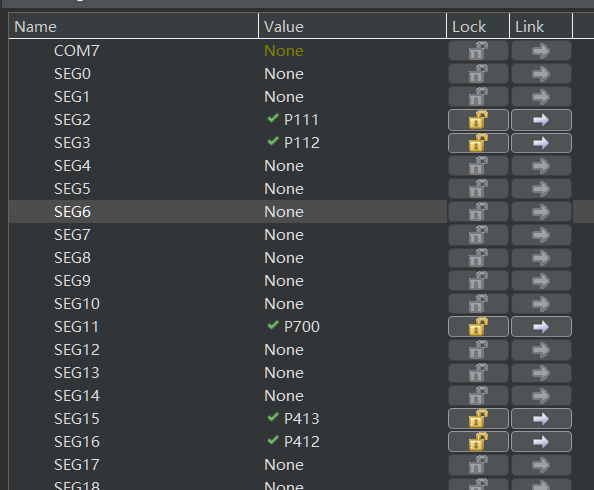The width and height of the screenshot is (594, 490).
Task: Follow the link arrow for SEG3
Action: point(541,143)
